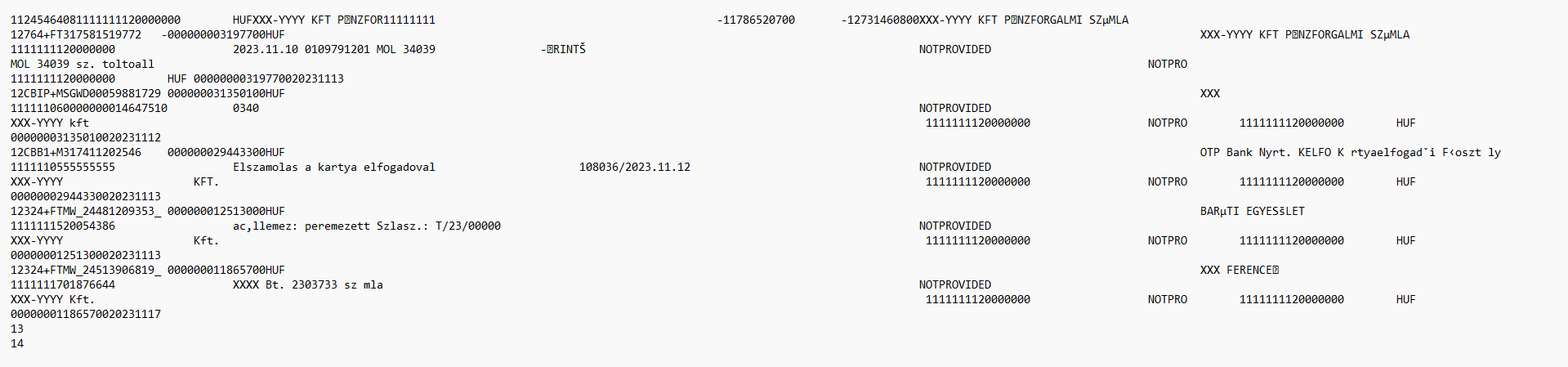Click the balance value '-11786520700'
Image resolution: width=1568 pixels, height=367 pixels.
click(x=756, y=20)
